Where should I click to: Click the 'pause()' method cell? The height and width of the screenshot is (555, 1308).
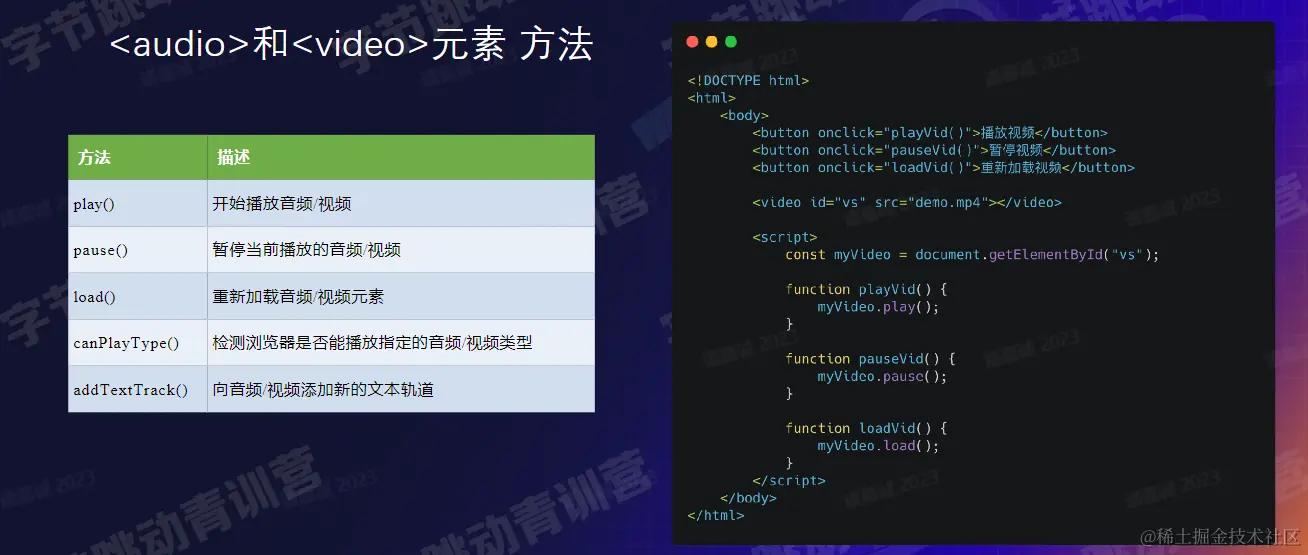138,250
